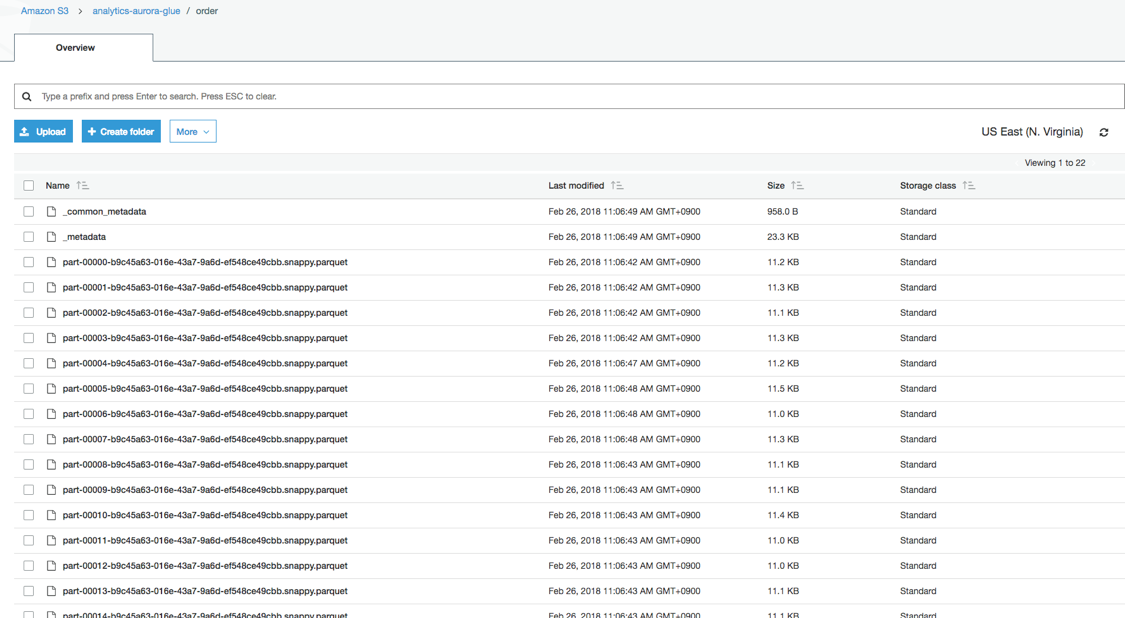The height and width of the screenshot is (618, 1125).
Task: Sort by Storage class sort icon
Action: (969, 185)
